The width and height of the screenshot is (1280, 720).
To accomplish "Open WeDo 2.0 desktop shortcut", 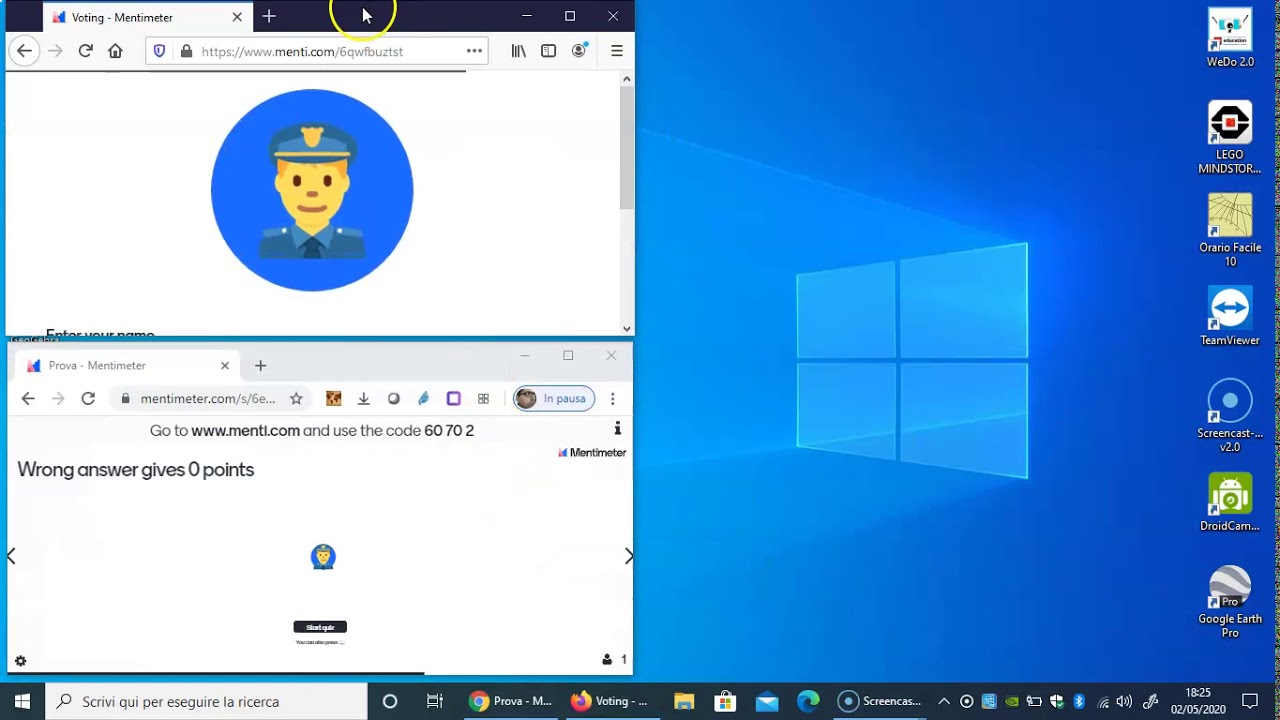I will [1230, 38].
